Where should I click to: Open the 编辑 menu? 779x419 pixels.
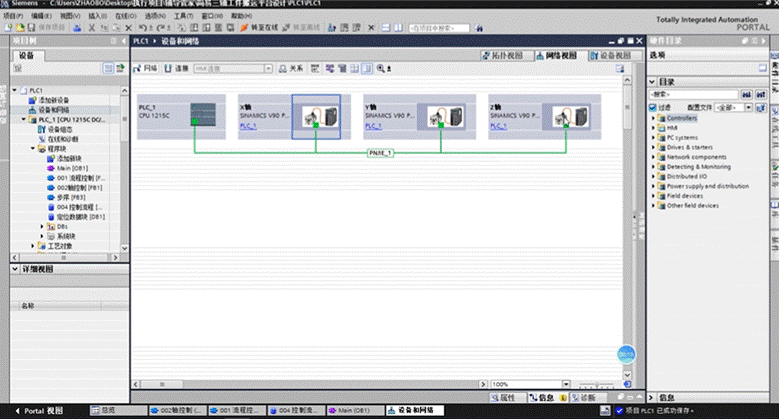point(41,16)
